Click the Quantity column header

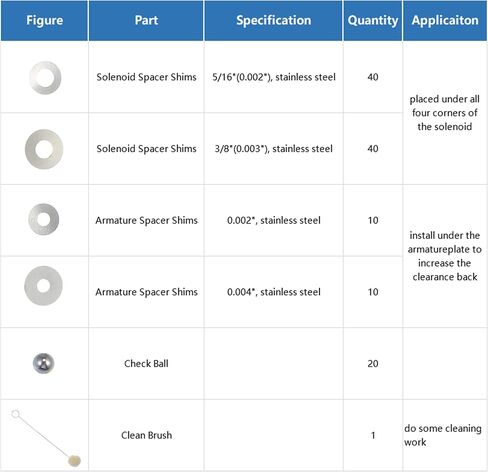pyautogui.click(x=373, y=20)
